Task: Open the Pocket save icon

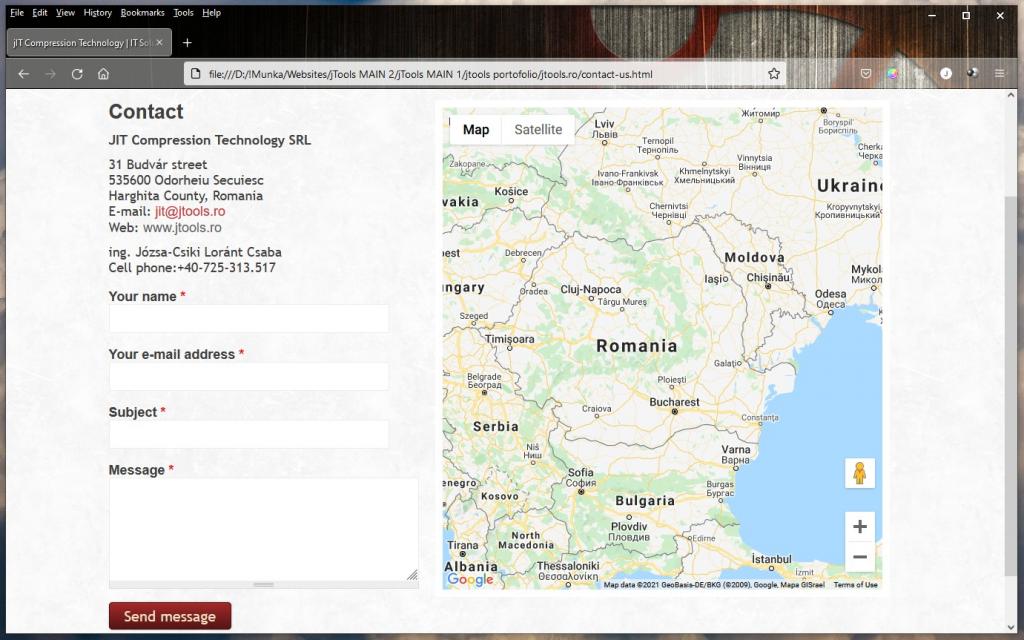Action: (x=867, y=74)
